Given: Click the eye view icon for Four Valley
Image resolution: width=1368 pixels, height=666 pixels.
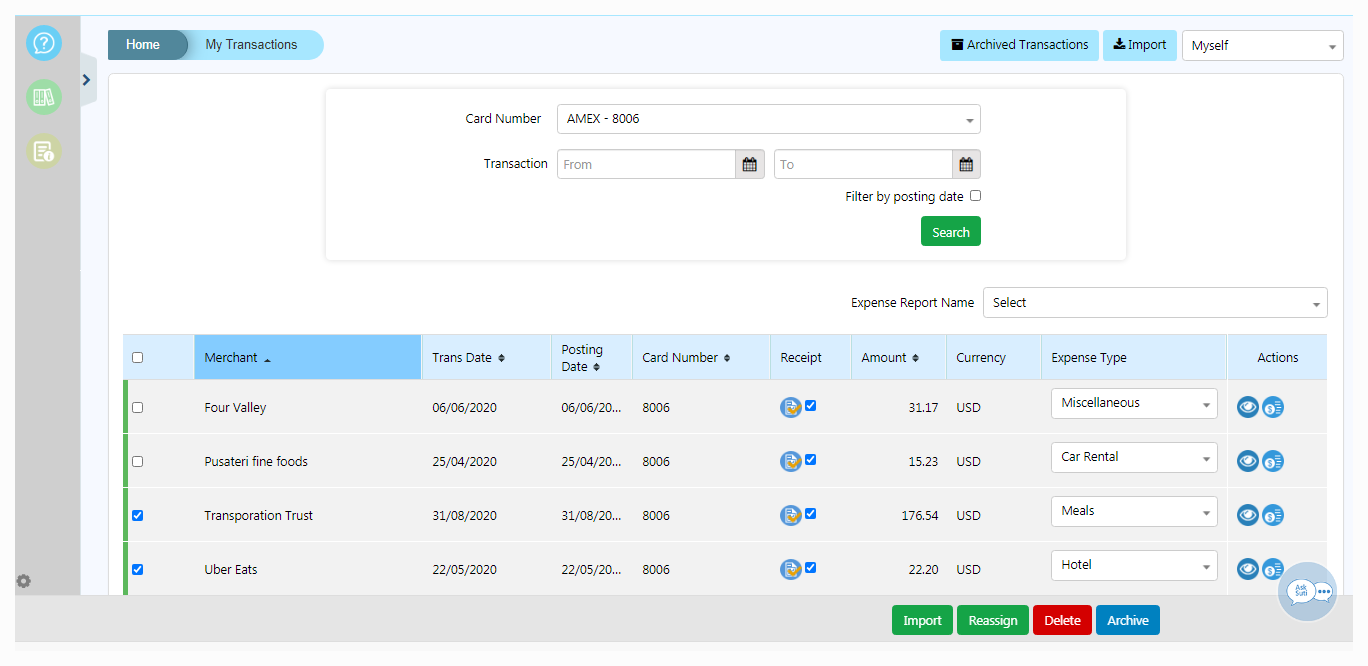Looking at the screenshot, I should click(x=1248, y=407).
